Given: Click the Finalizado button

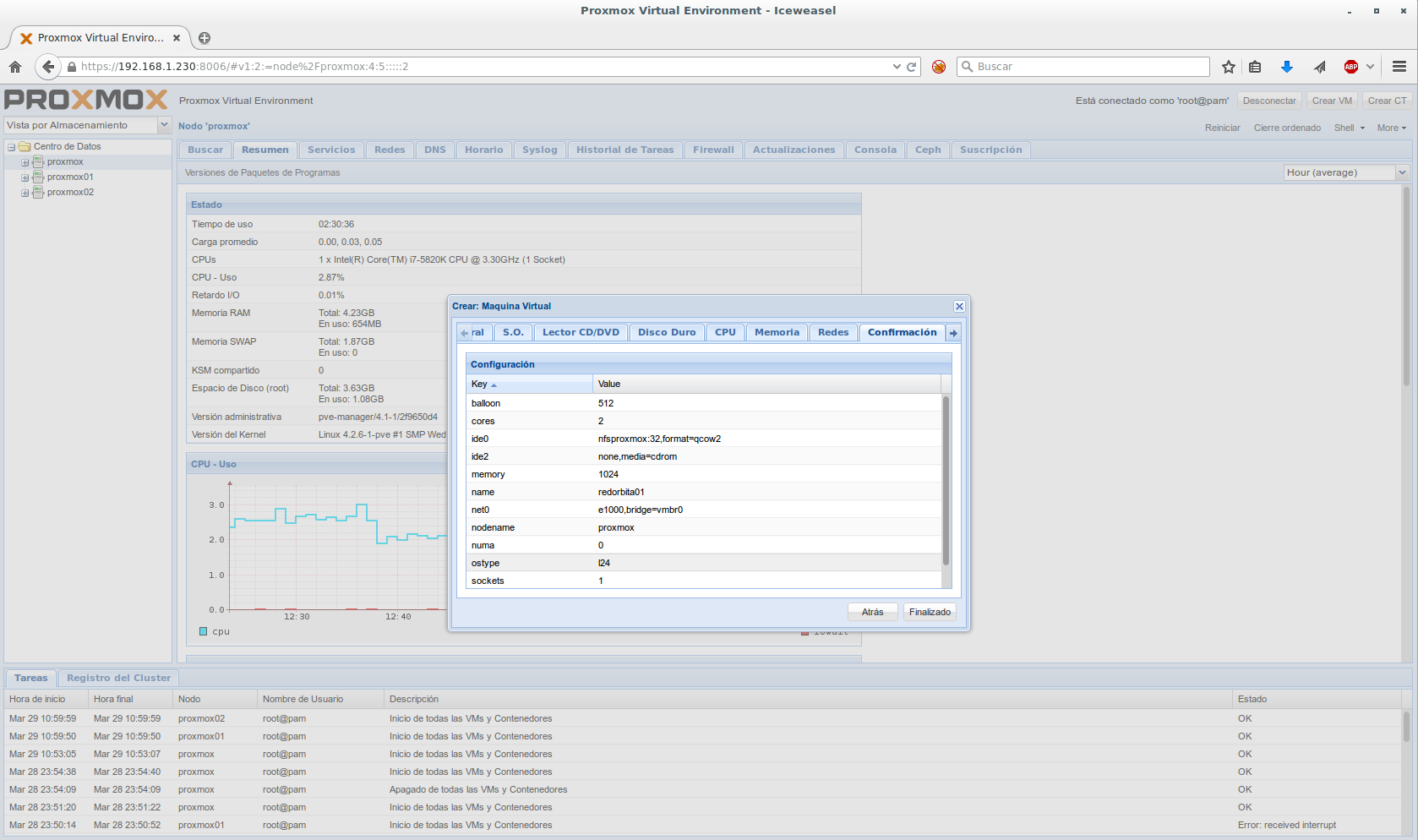Looking at the screenshot, I should pyautogui.click(x=930, y=612).
